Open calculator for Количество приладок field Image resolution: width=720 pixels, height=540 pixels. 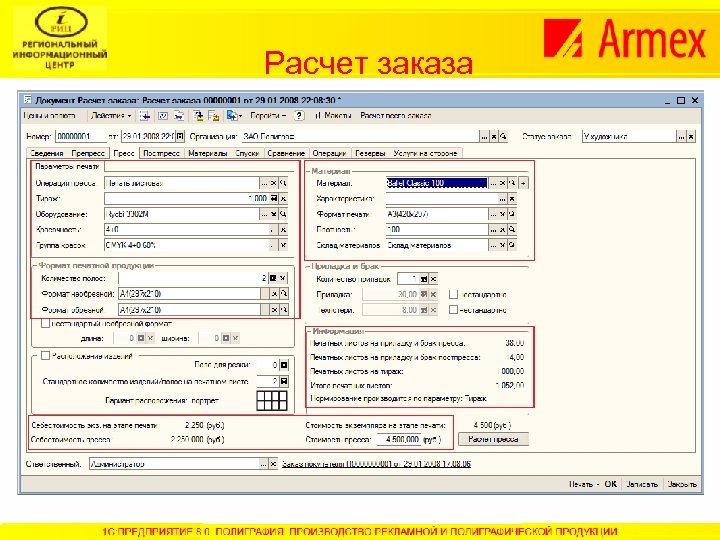point(424,279)
